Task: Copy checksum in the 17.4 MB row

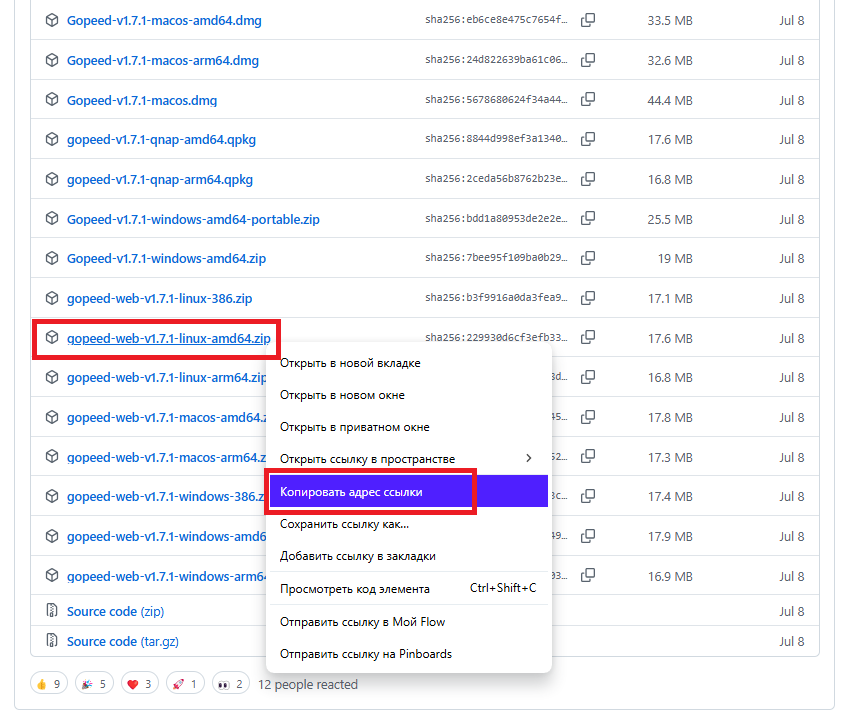Action: pos(588,496)
